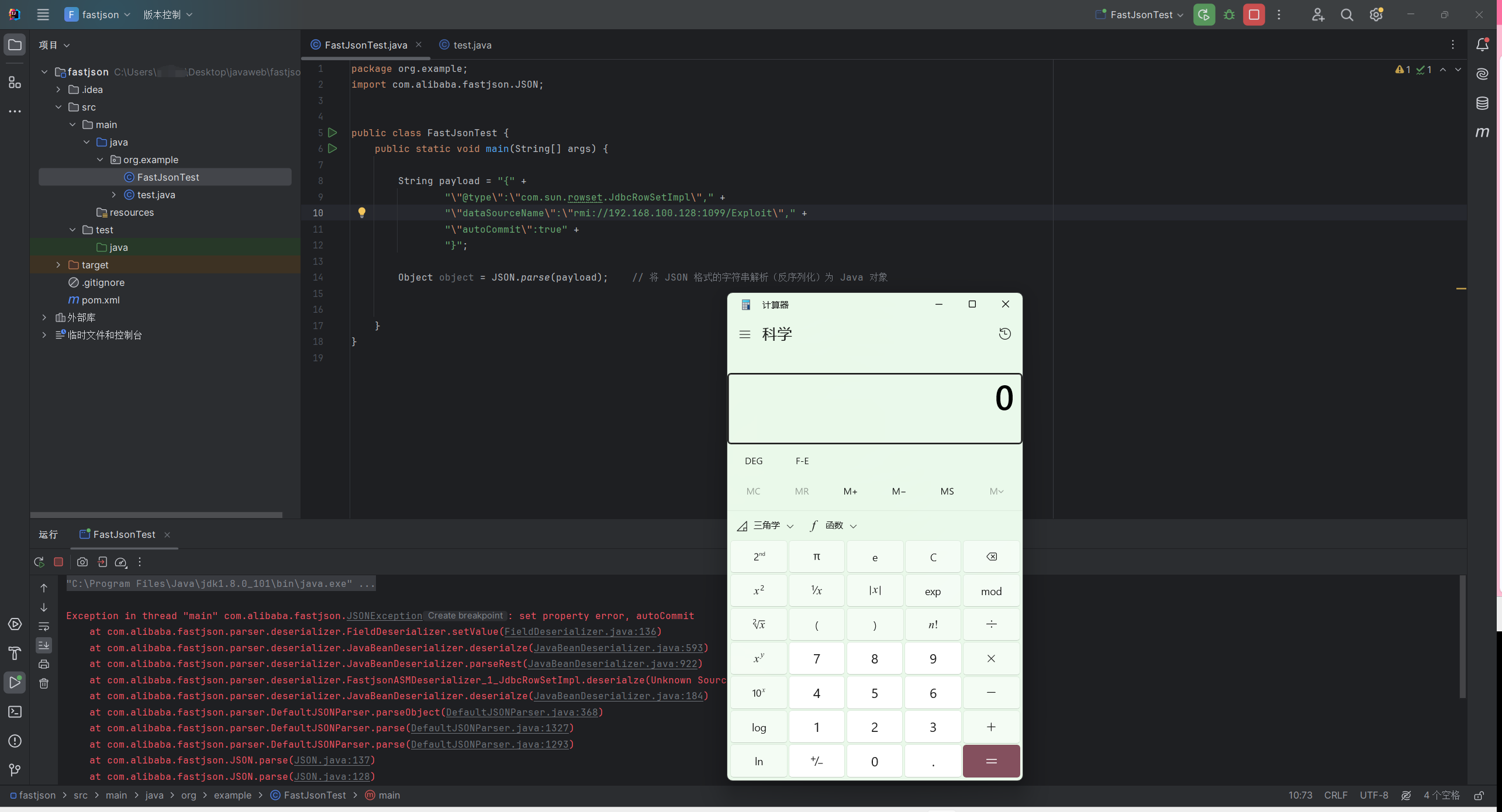Viewport: 1502px width, 812px height.
Task: Open the Git tool window icon
Action: click(x=15, y=770)
